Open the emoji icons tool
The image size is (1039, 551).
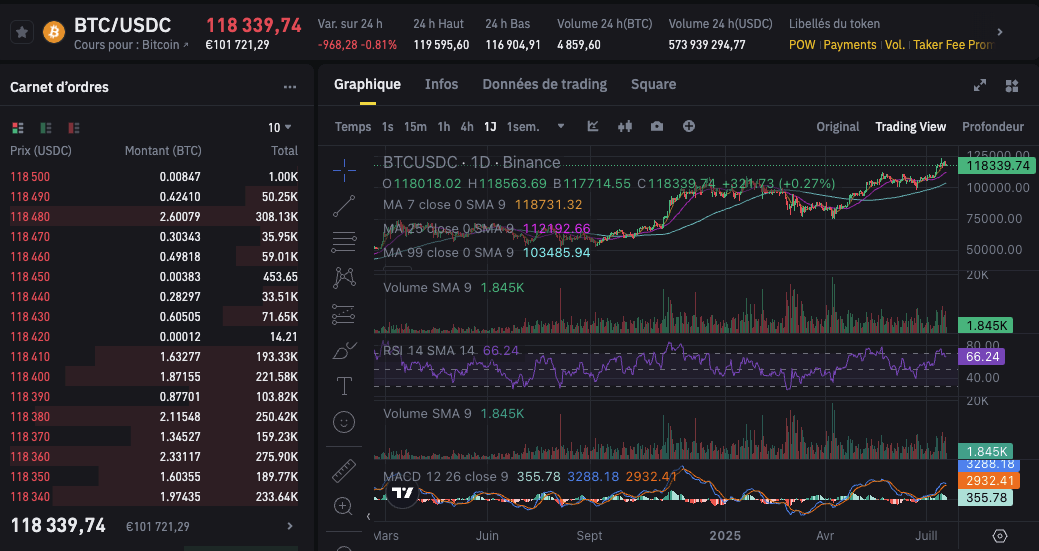coord(344,422)
